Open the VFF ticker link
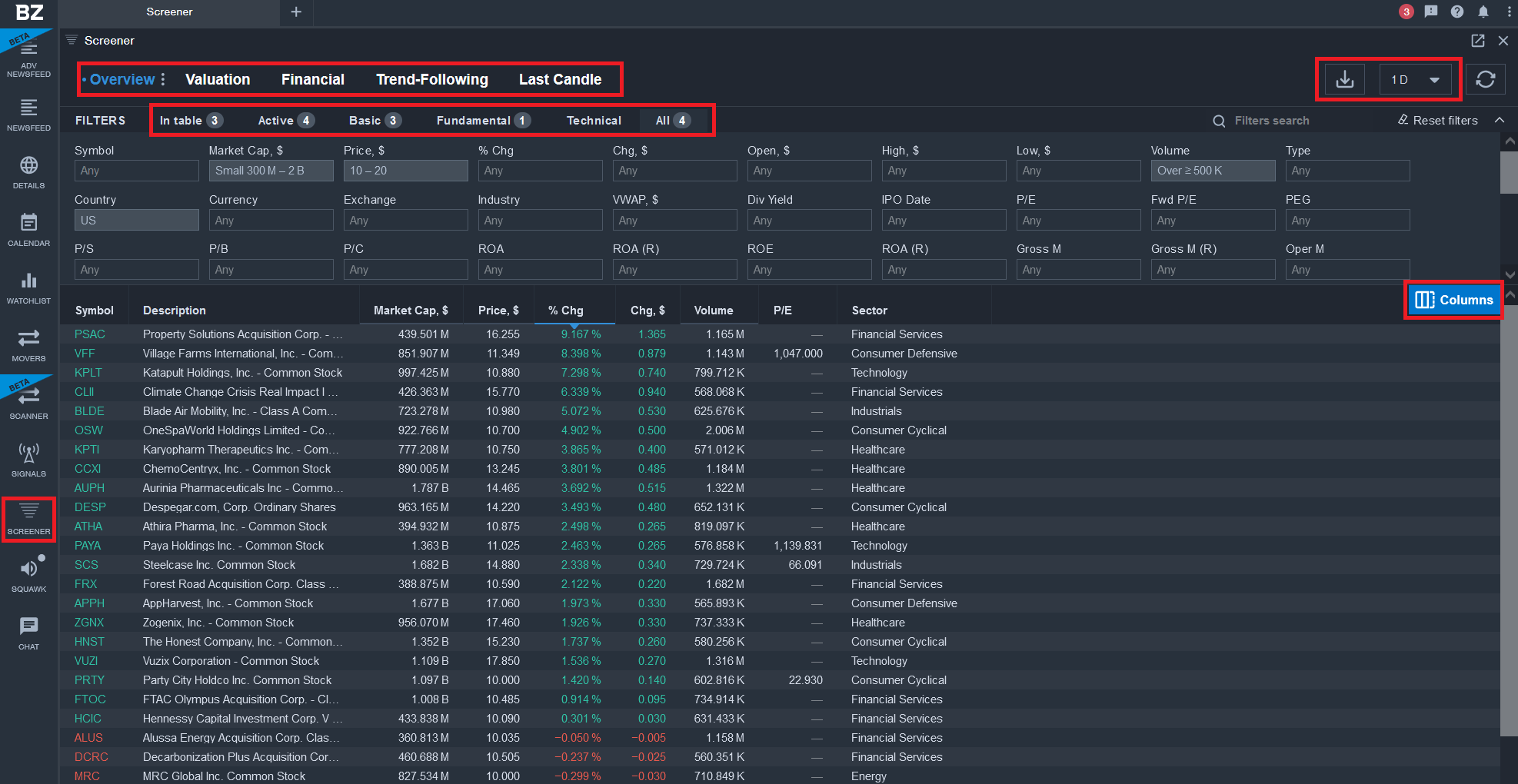Screen dimensions: 1518x784 tap(85, 354)
